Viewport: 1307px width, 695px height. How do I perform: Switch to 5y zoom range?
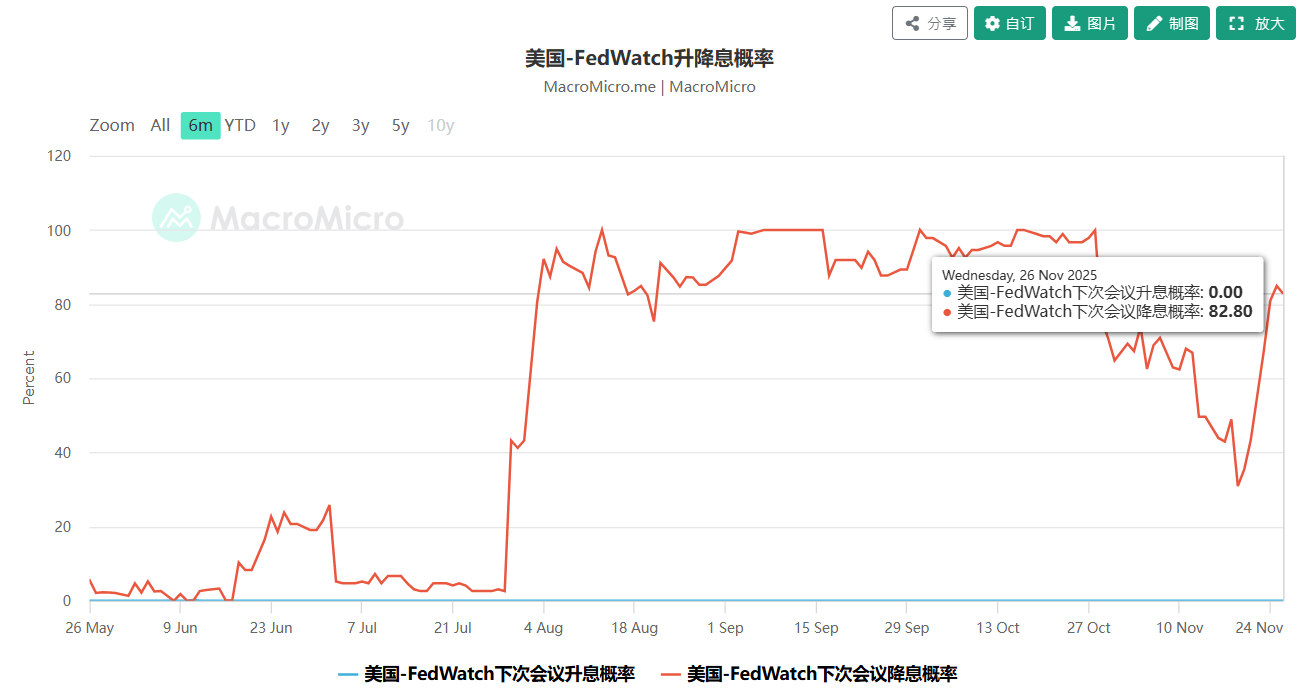point(400,125)
